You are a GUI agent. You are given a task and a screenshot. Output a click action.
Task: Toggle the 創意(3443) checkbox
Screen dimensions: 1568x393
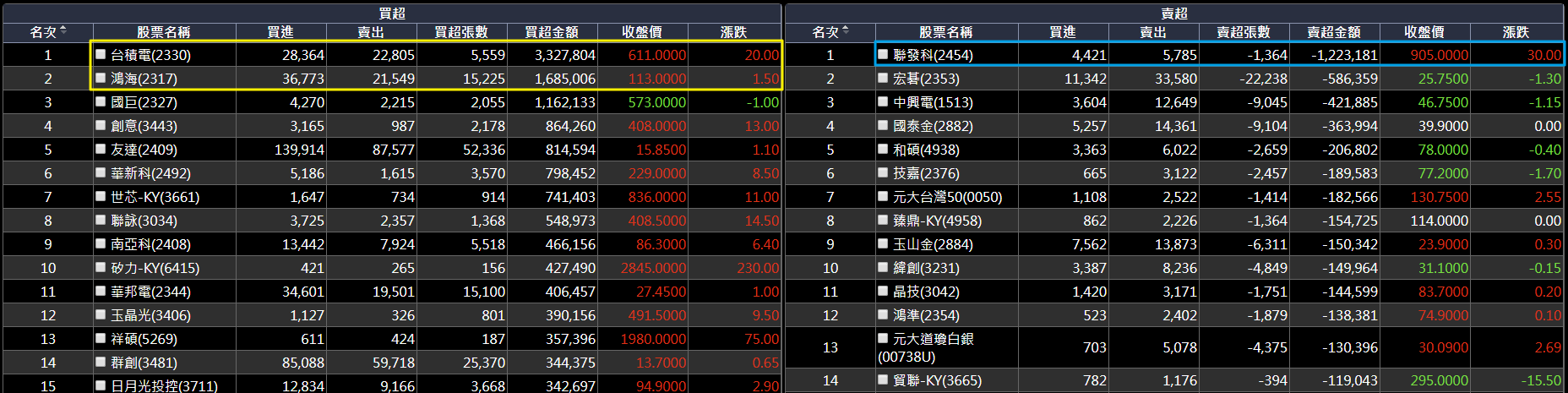[101, 125]
